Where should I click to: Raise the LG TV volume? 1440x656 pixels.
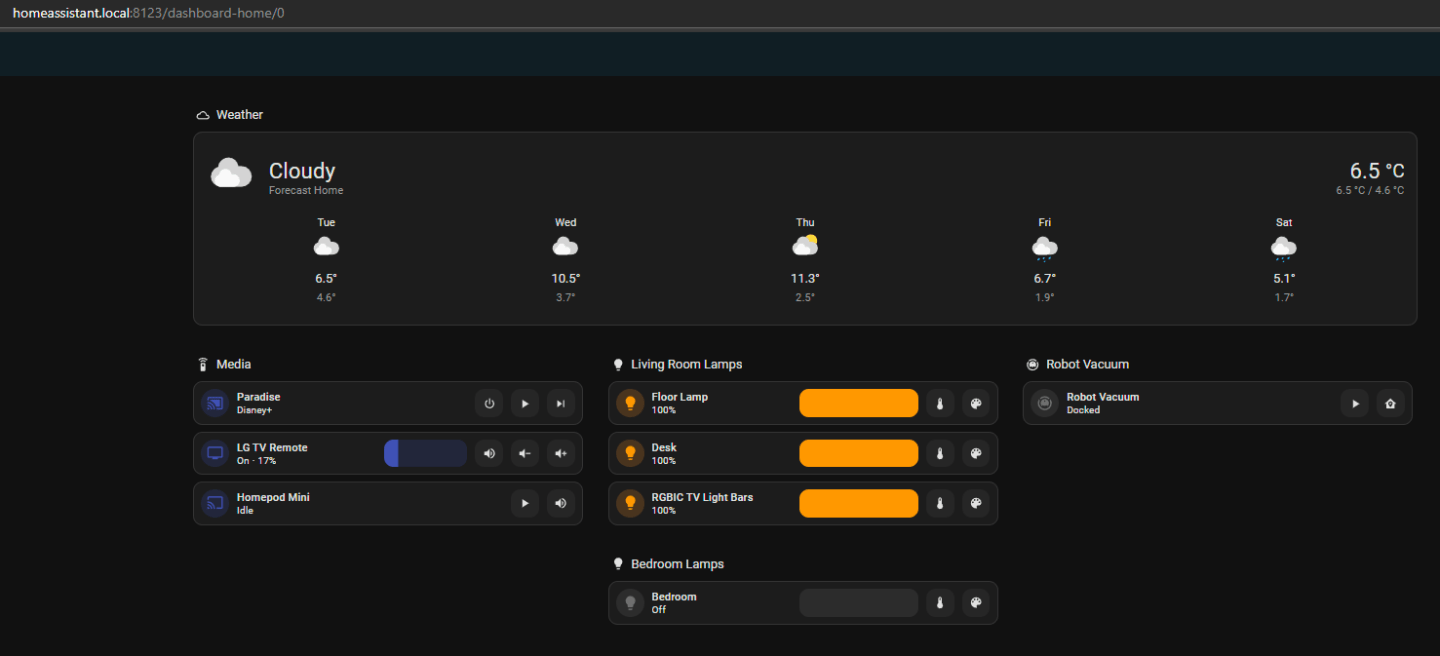(561, 454)
